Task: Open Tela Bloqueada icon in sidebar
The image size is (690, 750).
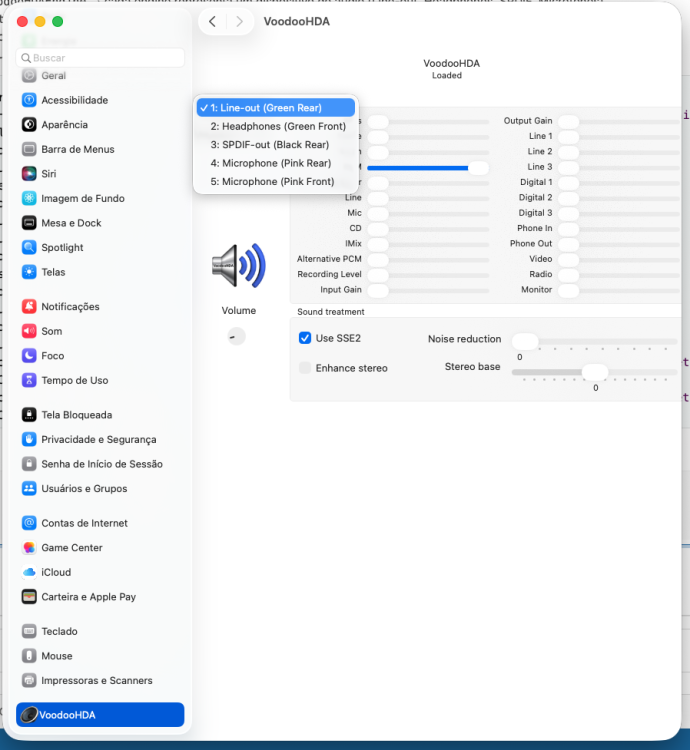Action: pos(29,415)
